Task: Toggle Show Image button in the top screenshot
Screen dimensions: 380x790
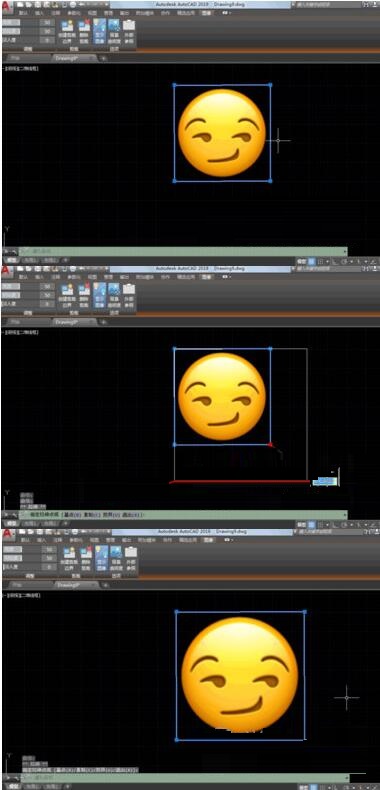Action: (x=100, y=30)
